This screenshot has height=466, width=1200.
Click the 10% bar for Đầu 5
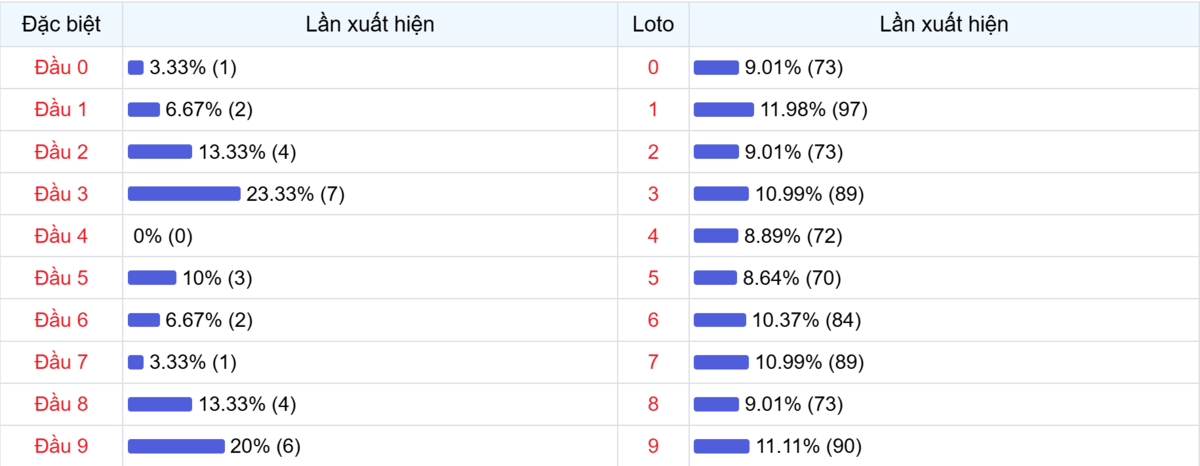pyautogui.click(x=152, y=278)
